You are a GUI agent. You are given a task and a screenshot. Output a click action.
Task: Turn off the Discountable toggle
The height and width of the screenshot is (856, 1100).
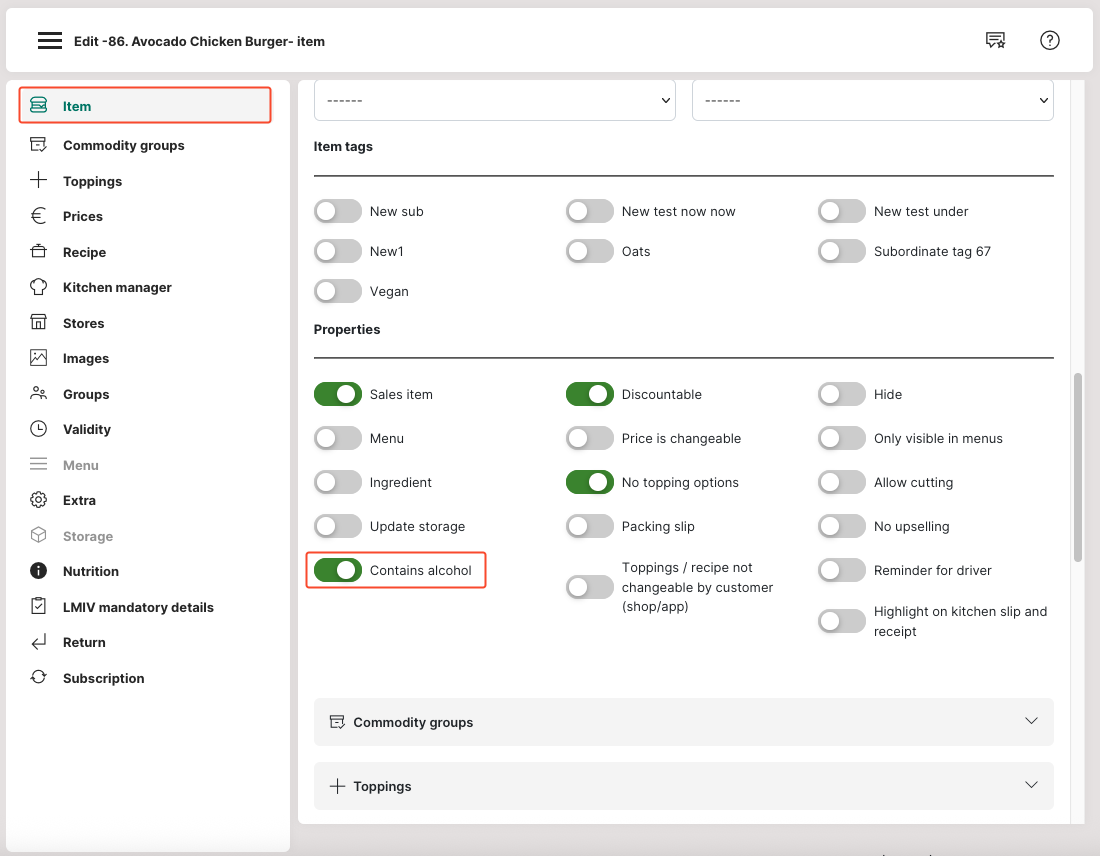pos(590,394)
